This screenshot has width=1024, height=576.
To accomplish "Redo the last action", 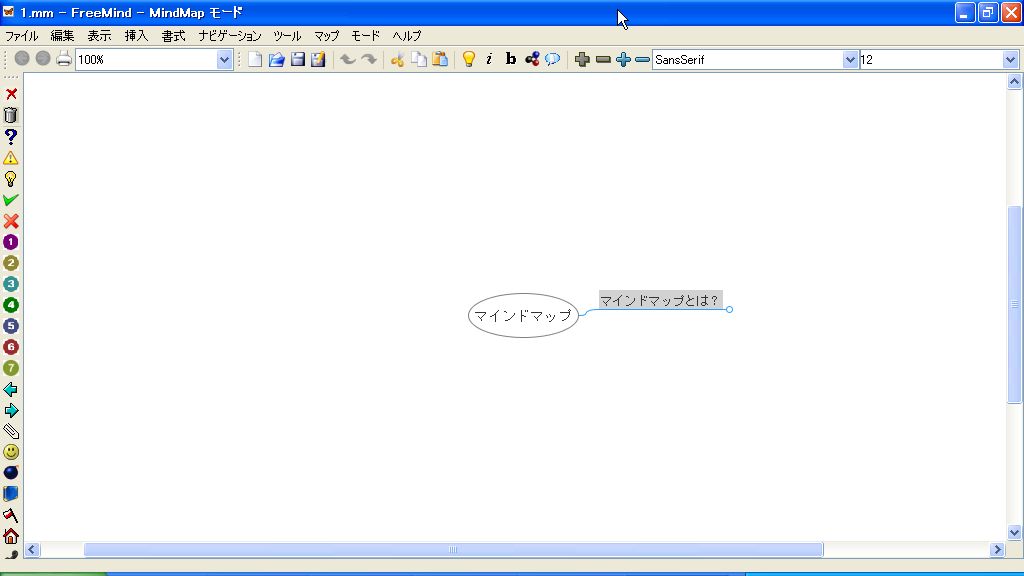I will 369,59.
